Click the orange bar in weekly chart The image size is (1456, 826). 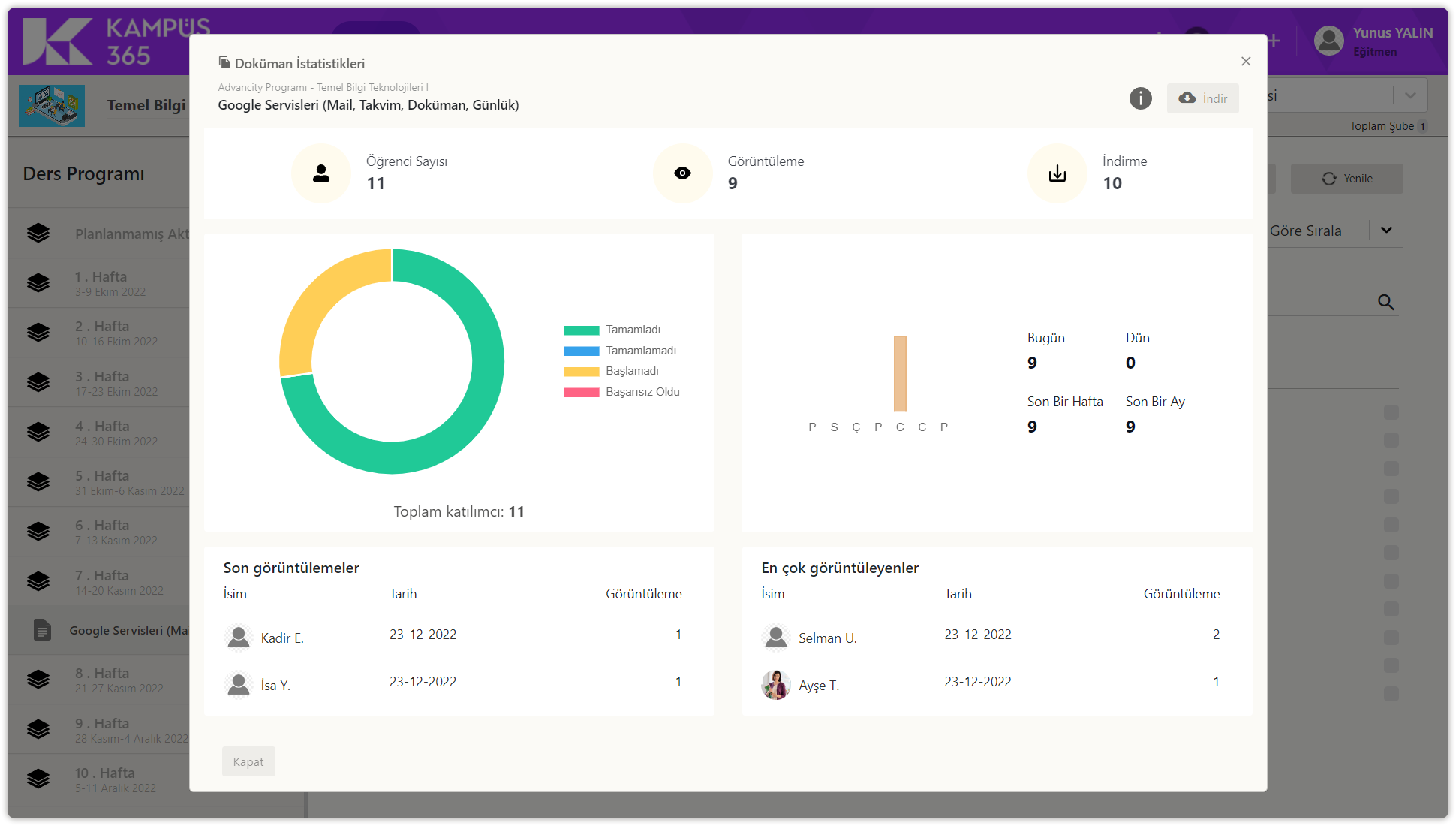[x=900, y=374]
